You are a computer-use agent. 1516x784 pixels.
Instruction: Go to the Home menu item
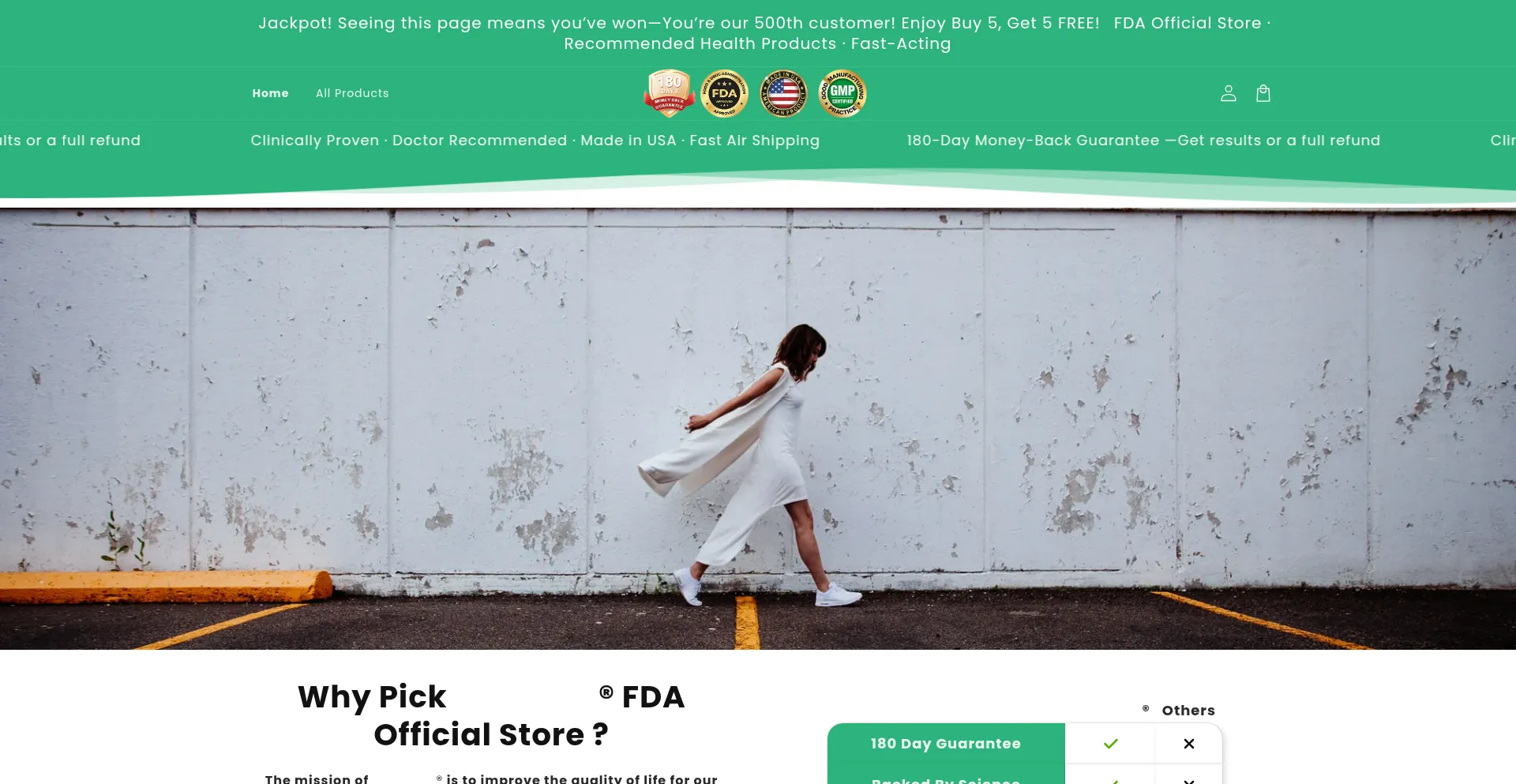tap(270, 93)
